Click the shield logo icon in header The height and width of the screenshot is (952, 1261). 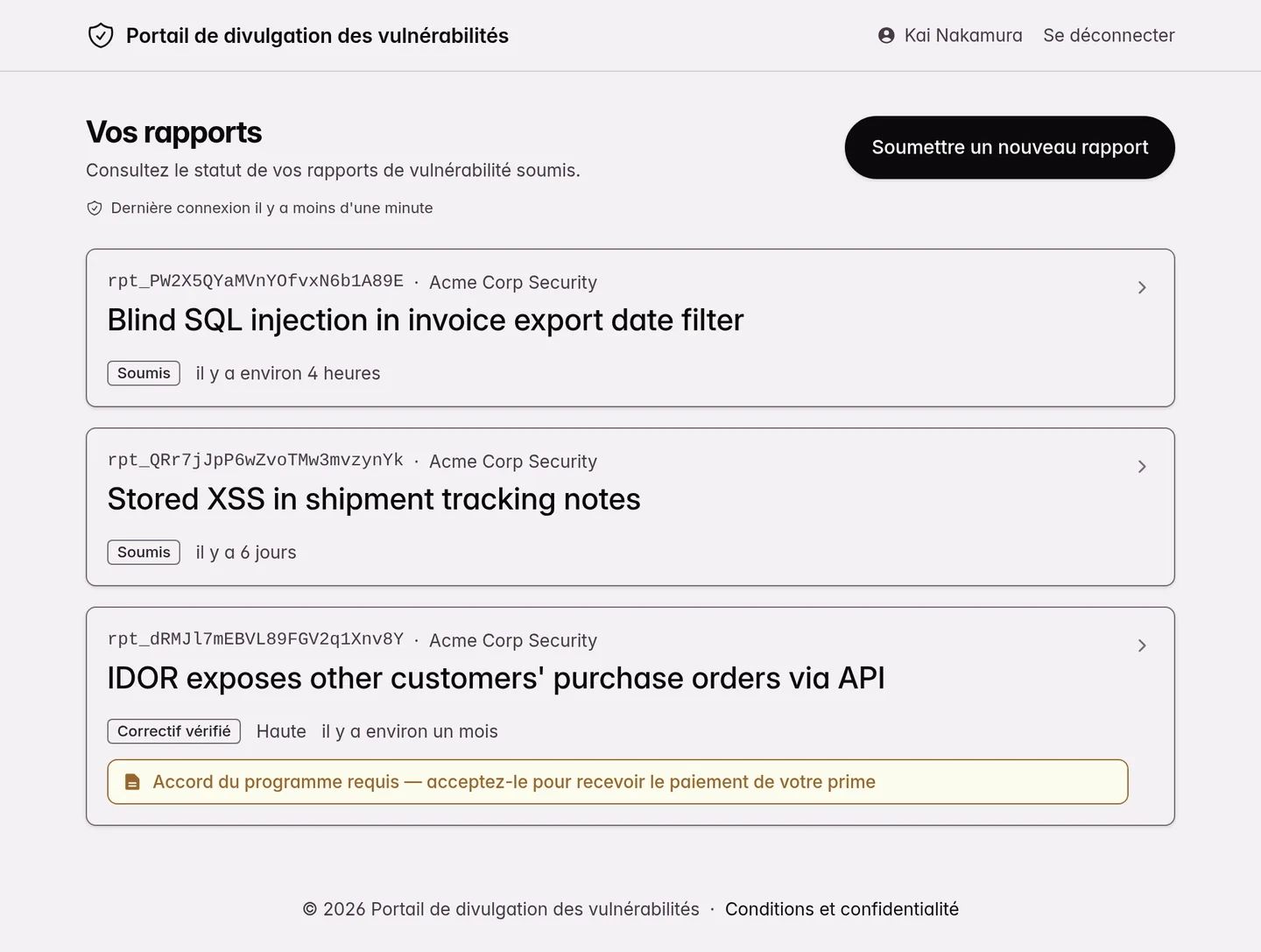[x=101, y=36]
